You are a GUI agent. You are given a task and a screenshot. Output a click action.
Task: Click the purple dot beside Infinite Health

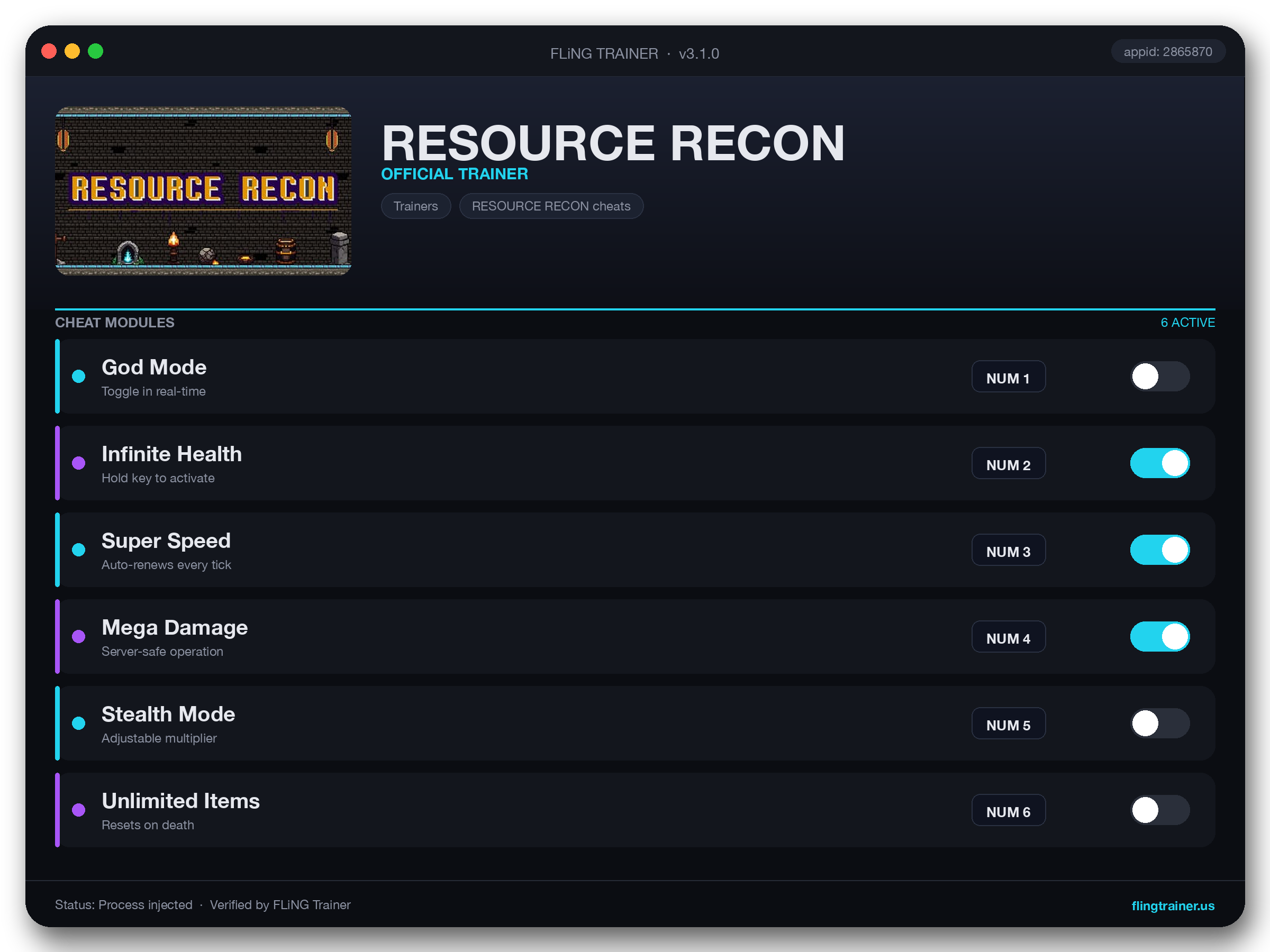click(79, 463)
